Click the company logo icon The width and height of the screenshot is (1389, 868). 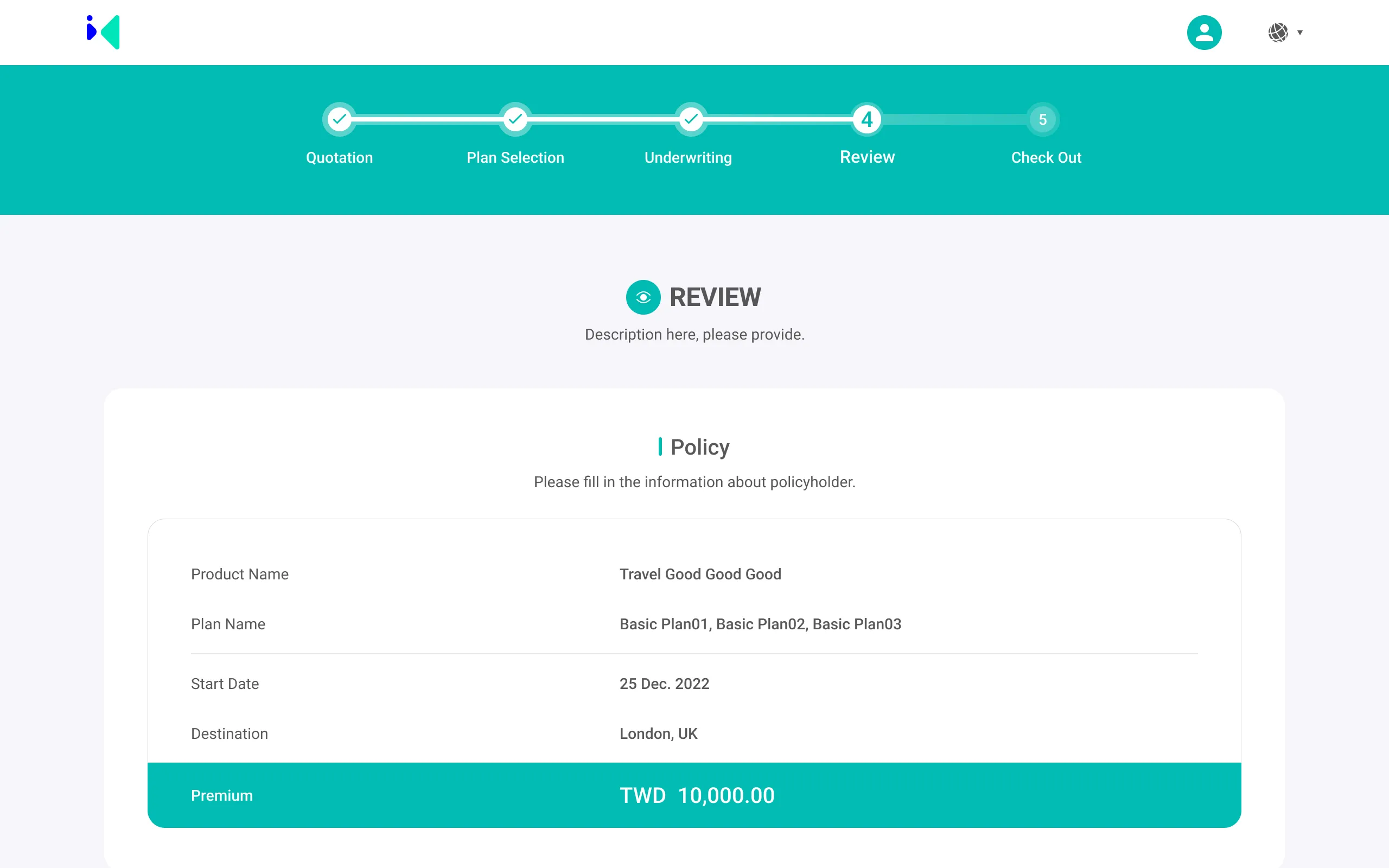tap(103, 32)
